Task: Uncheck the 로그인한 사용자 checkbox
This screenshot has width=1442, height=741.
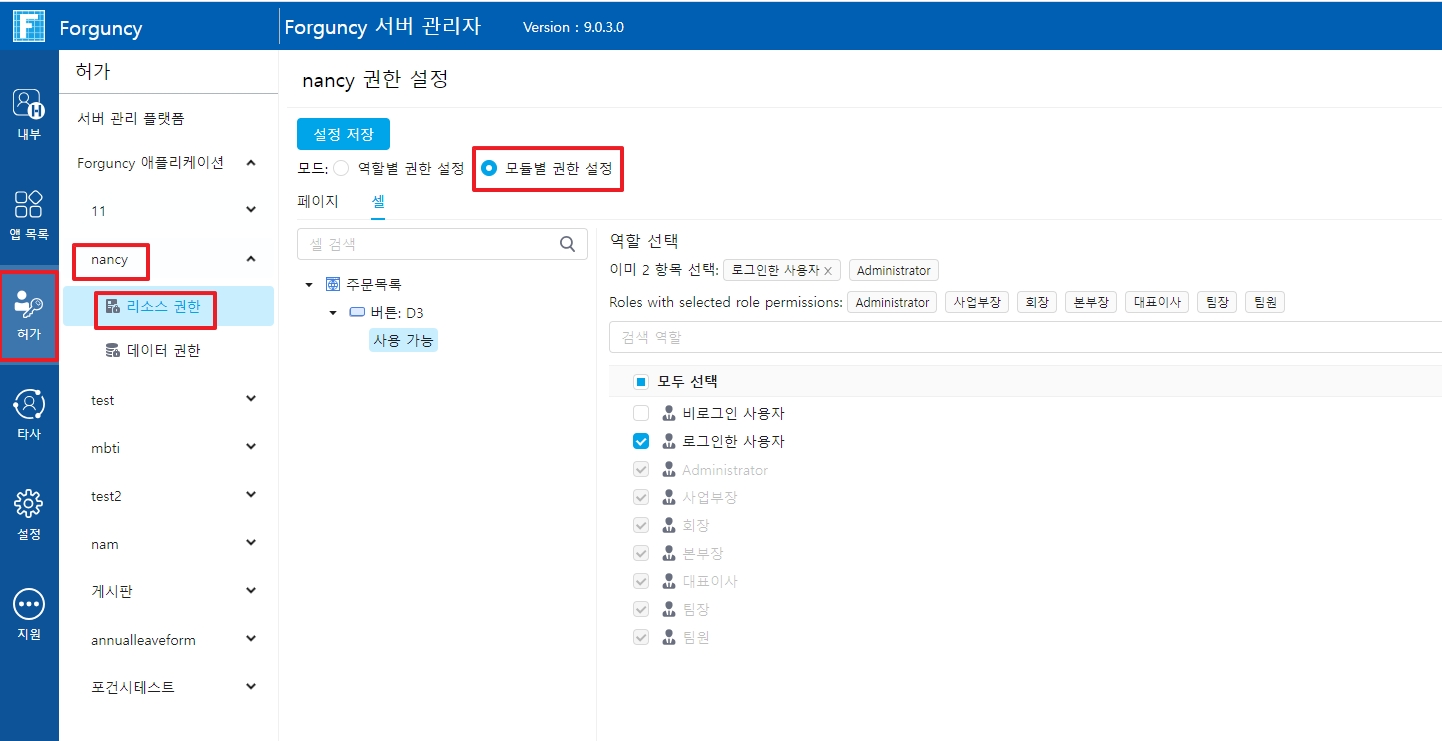Action: pos(641,441)
